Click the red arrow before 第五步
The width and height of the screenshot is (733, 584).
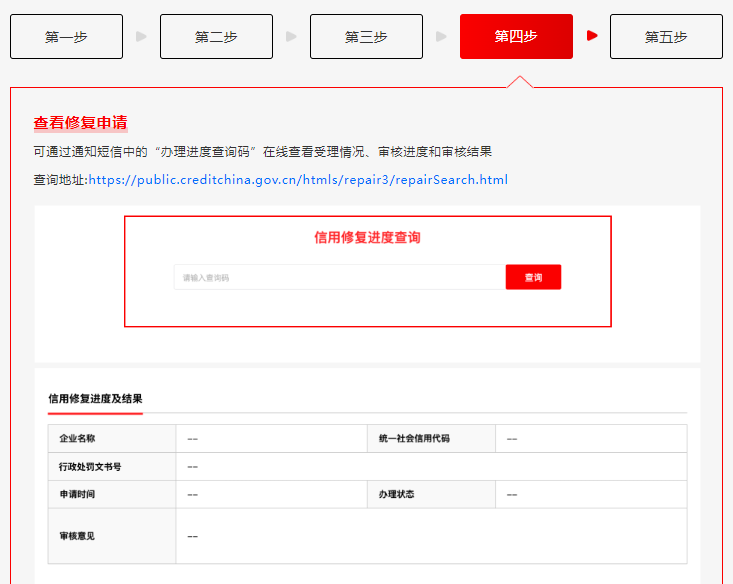pos(592,36)
